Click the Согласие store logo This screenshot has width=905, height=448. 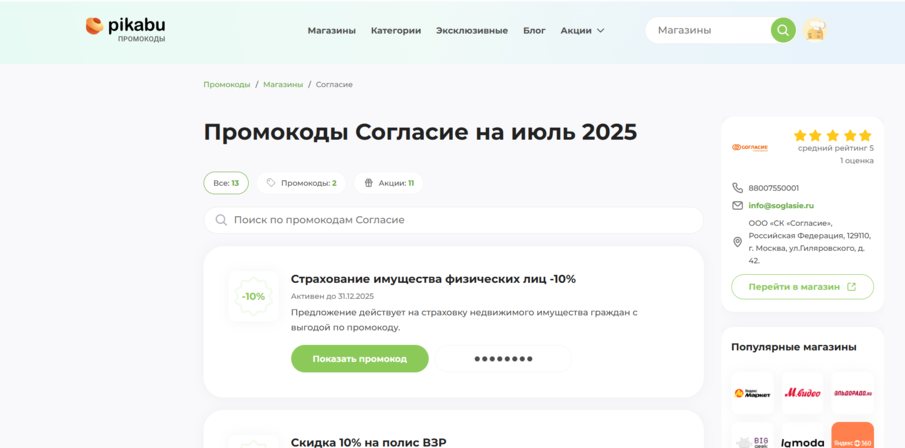[x=750, y=148]
